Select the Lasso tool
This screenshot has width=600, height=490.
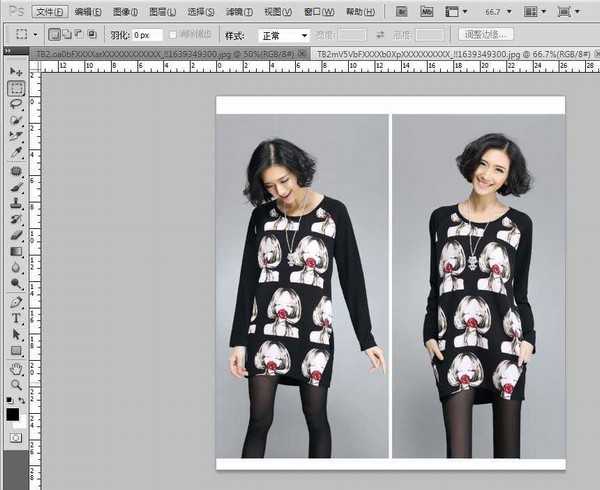(16, 104)
